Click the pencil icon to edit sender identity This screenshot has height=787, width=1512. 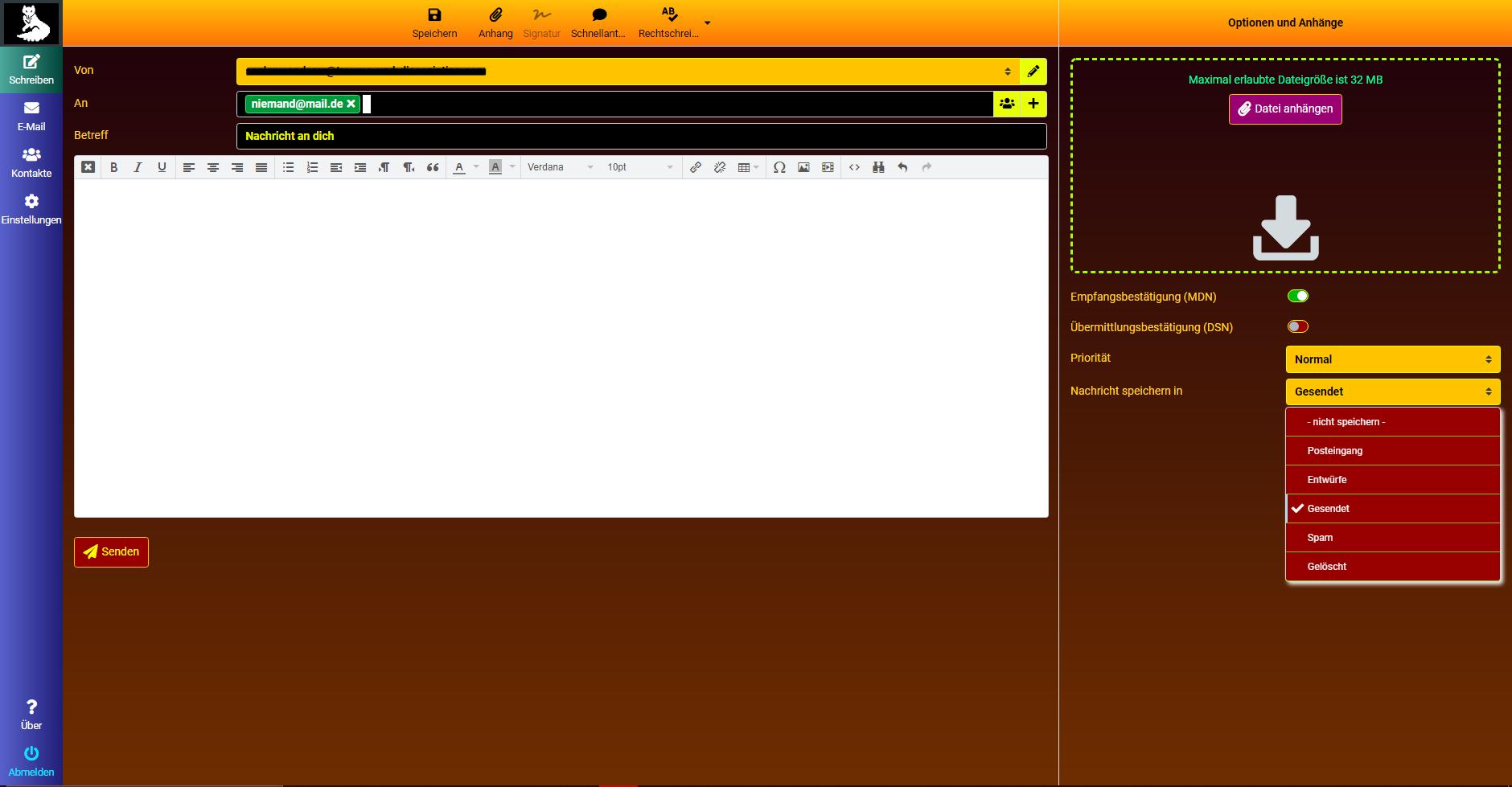[x=1033, y=72]
